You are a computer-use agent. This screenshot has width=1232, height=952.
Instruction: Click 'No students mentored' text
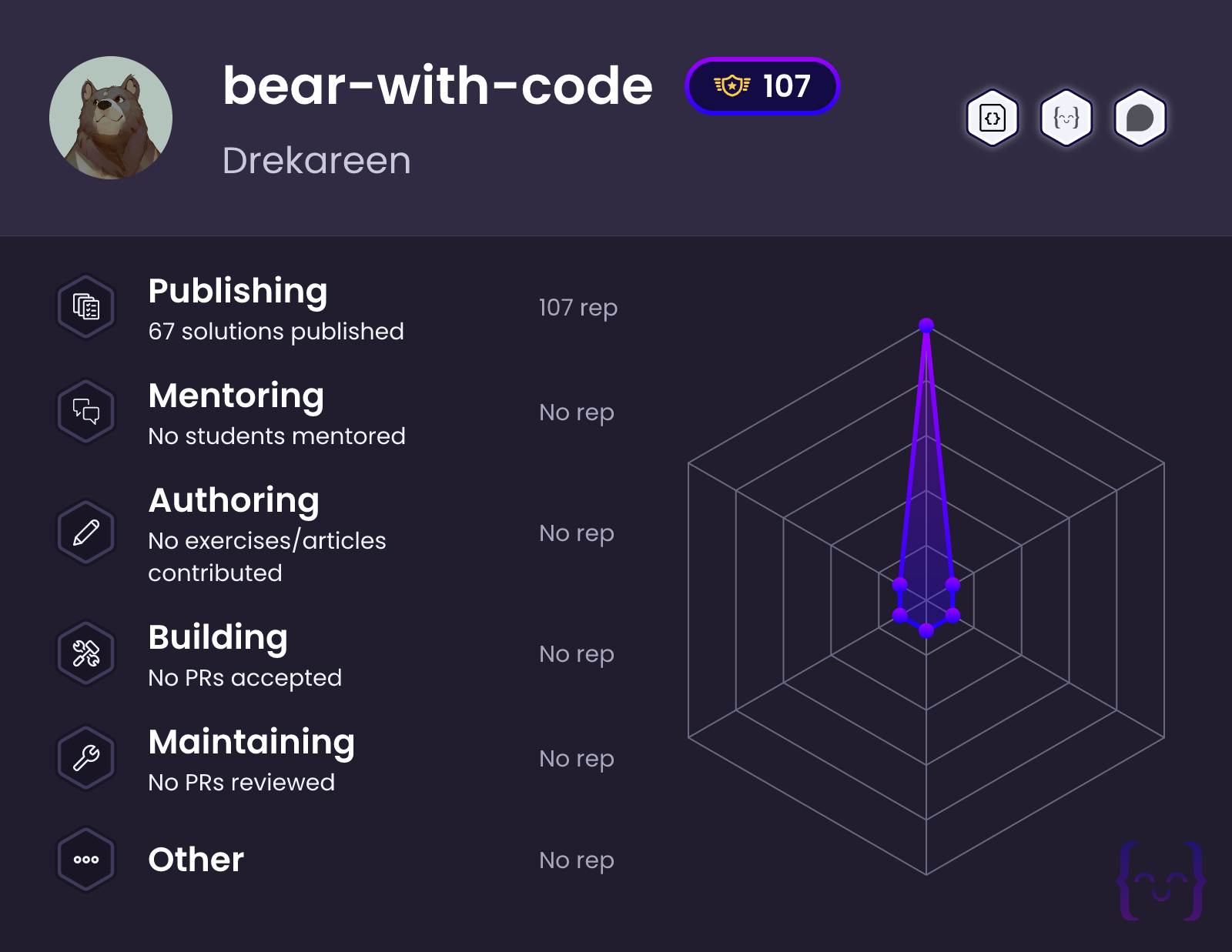point(276,436)
